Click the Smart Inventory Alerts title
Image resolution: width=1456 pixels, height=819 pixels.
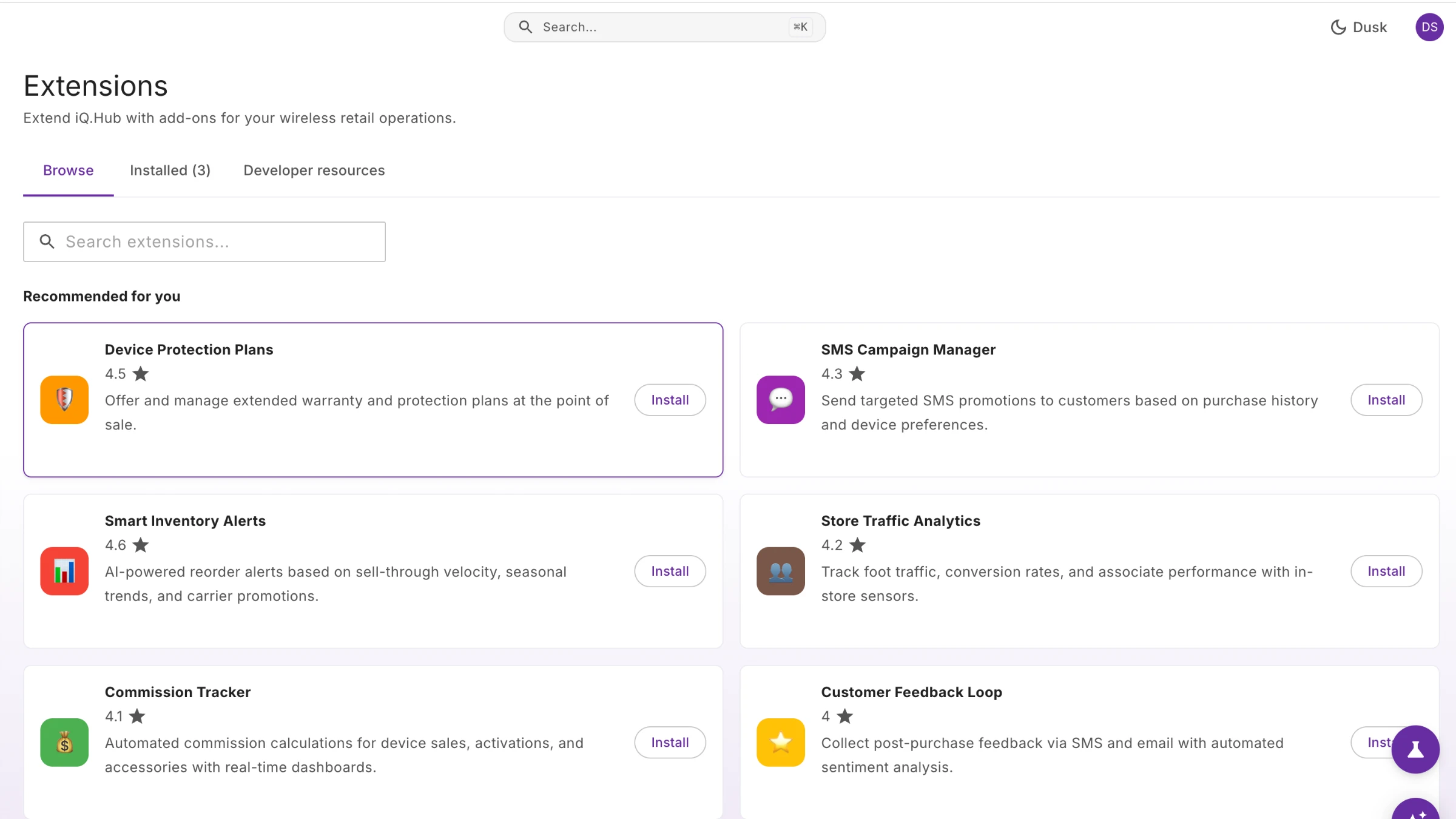click(185, 521)
